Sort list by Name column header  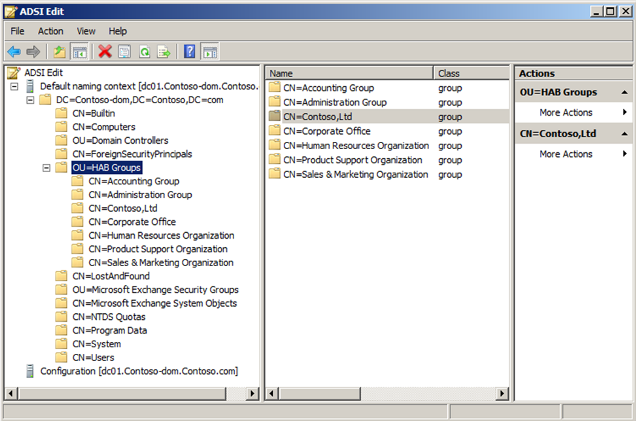pos(349,73)
